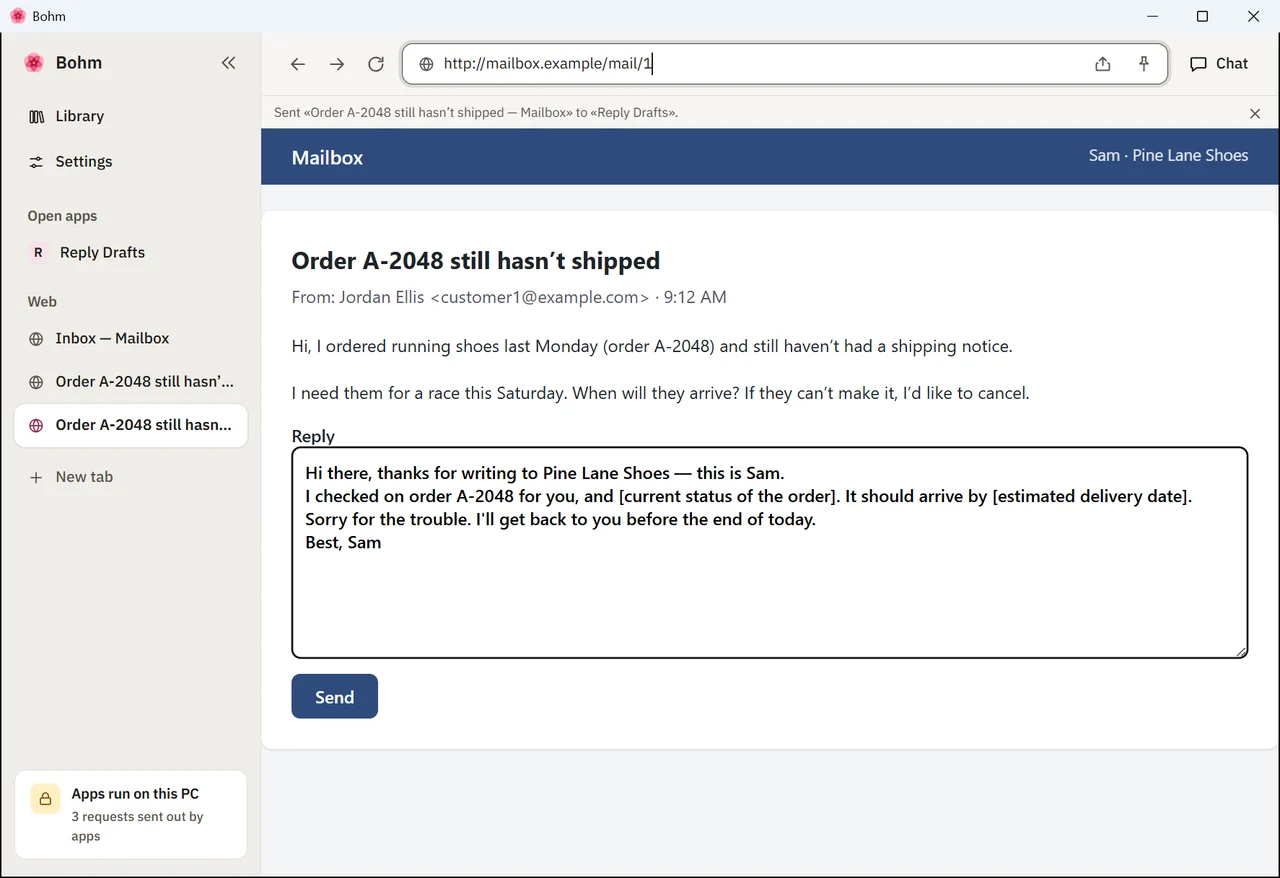Open Settings in the sidebar
This screenshot has height=878, width=1280.
[131, 161]
